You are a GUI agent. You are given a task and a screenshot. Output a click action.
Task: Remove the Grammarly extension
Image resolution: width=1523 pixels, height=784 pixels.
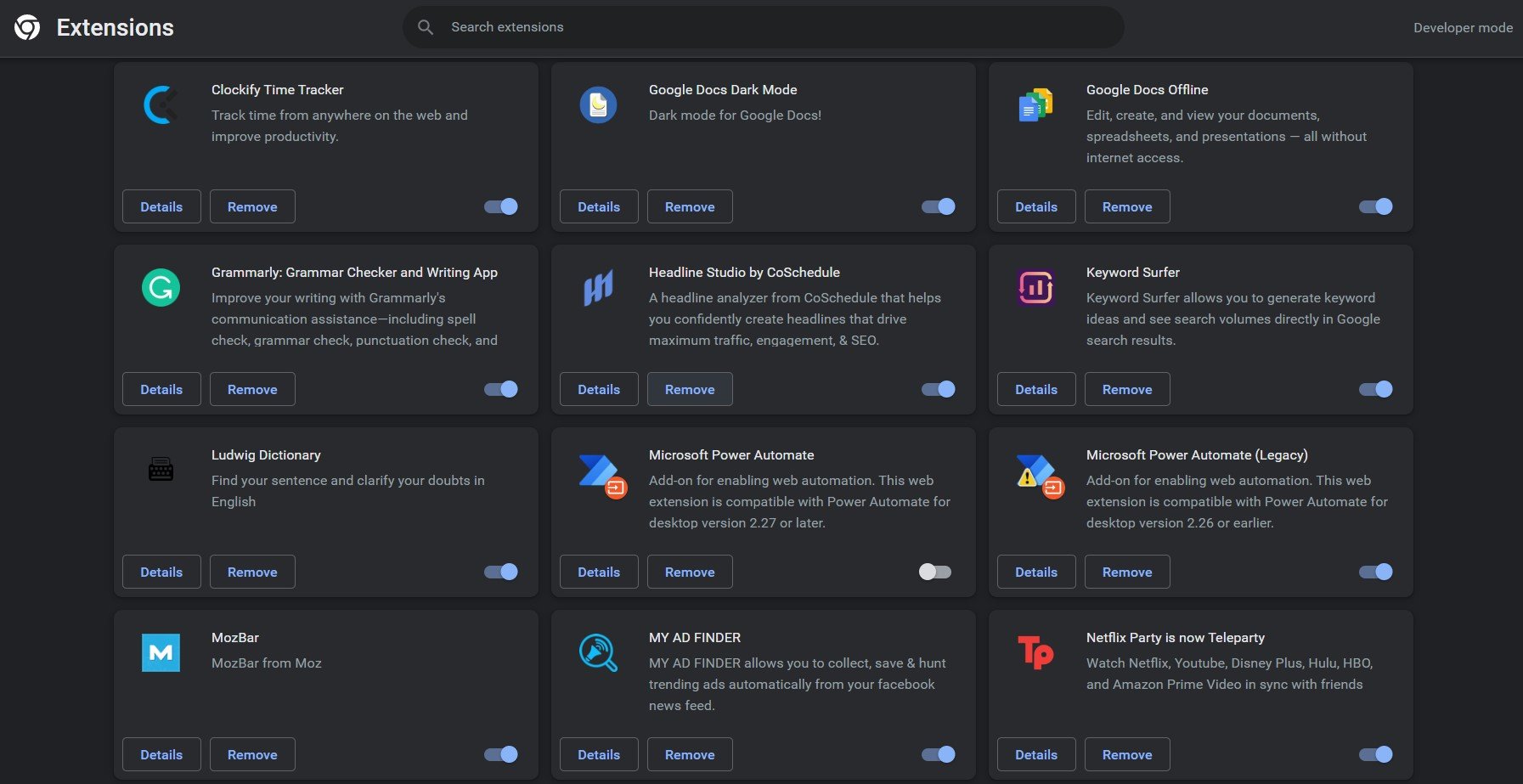(252, 389)
